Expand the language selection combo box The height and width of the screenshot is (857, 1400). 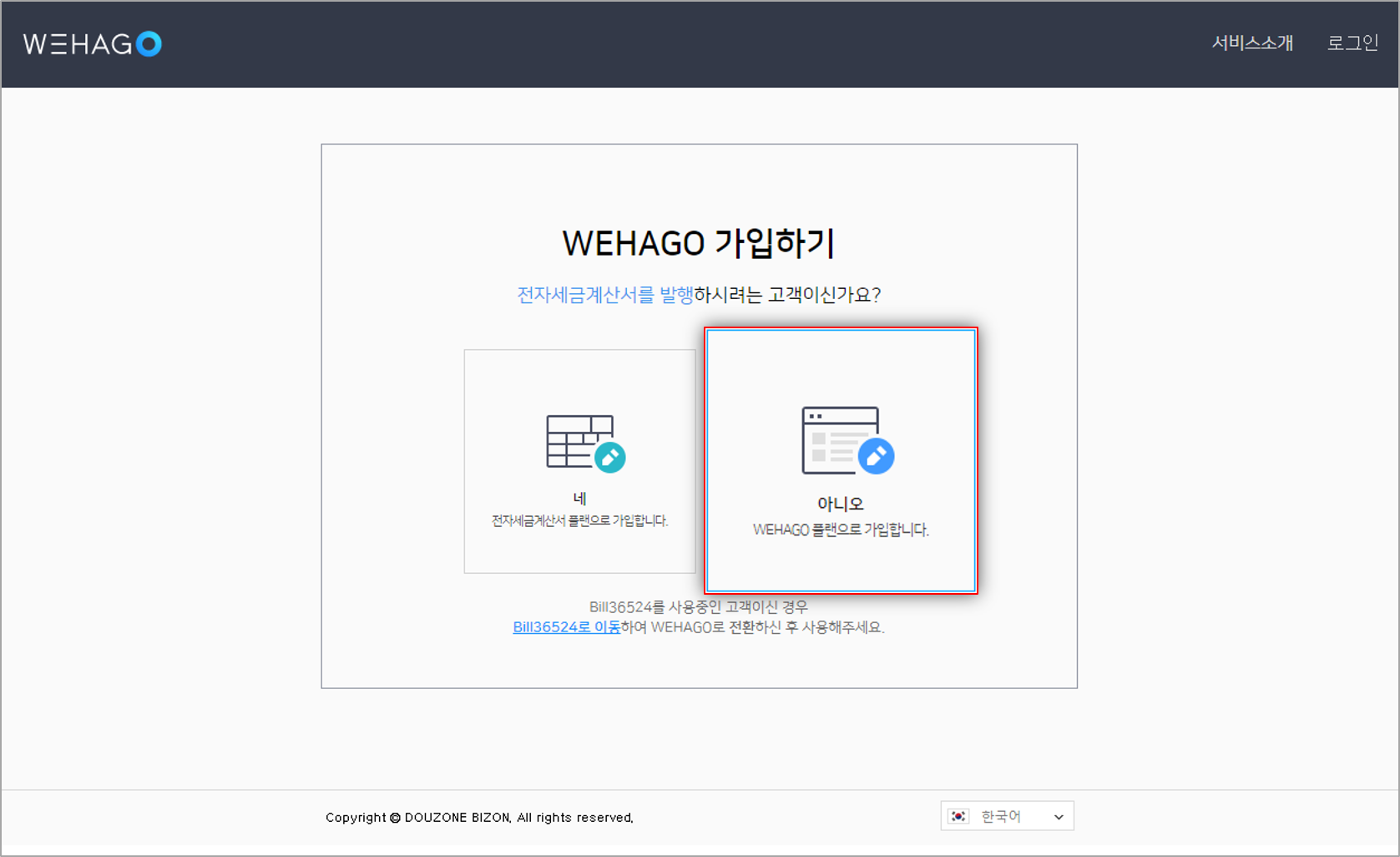1006,816
